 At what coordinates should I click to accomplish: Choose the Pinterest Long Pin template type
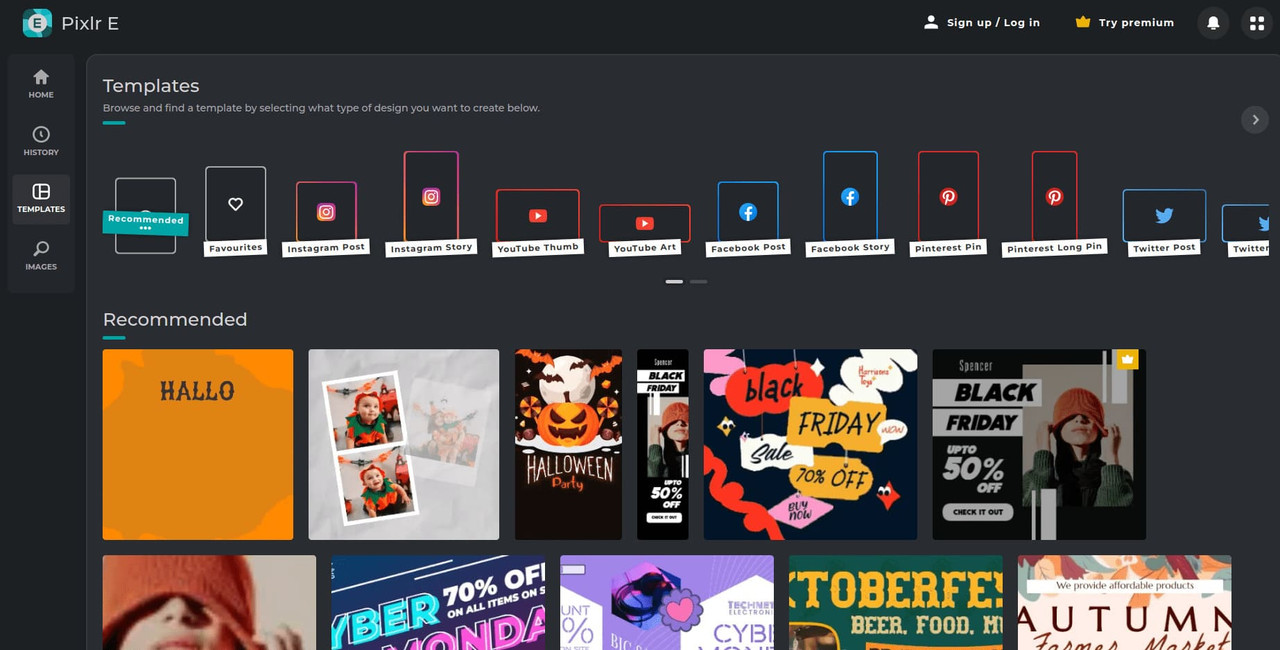coord(1054,204)
